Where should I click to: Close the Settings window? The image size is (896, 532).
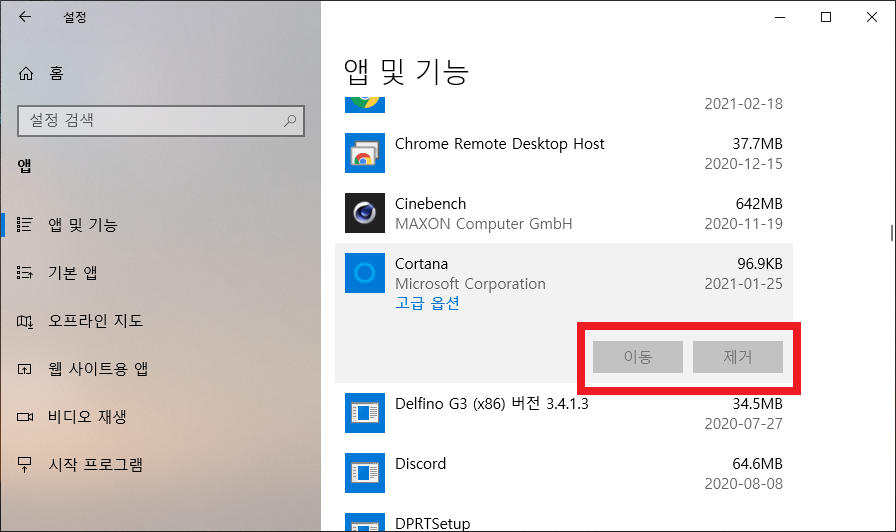[x=871, y=17]
